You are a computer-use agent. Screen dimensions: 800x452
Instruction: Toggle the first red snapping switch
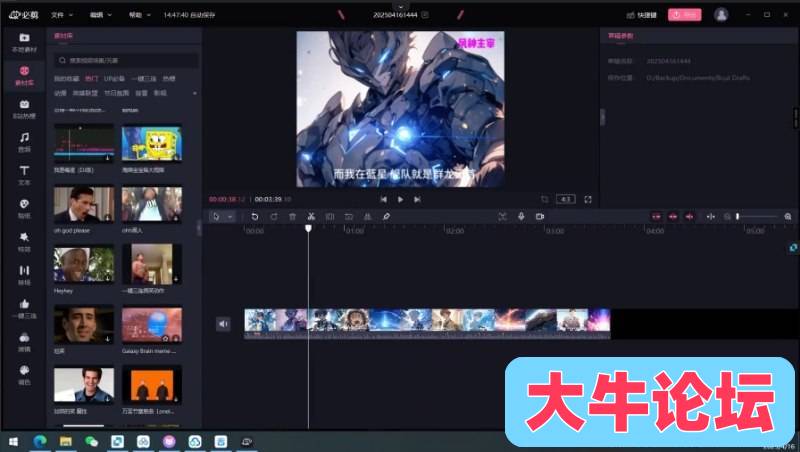point(656,217)
